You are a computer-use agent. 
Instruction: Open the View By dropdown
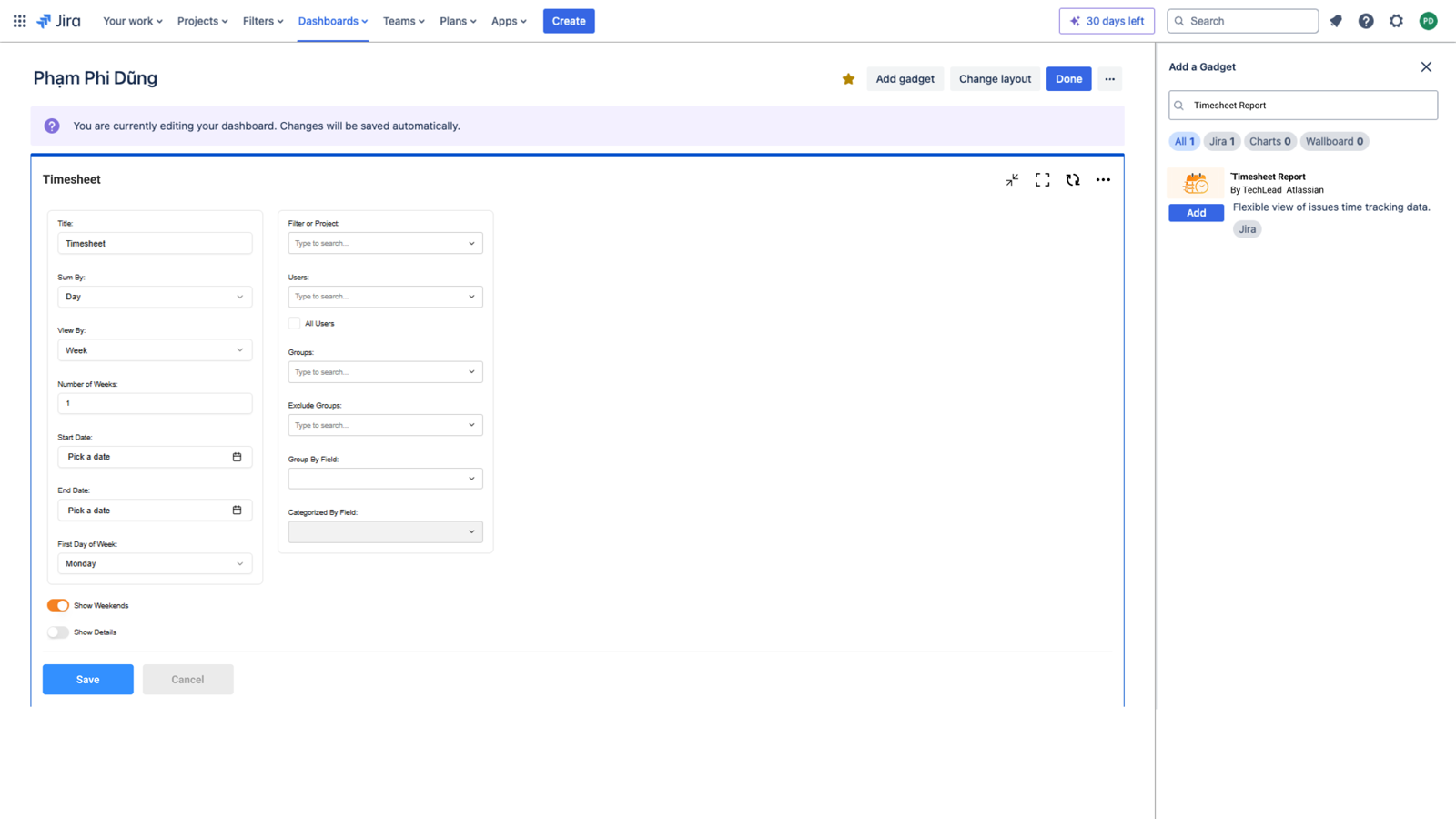tap(154, 349)
